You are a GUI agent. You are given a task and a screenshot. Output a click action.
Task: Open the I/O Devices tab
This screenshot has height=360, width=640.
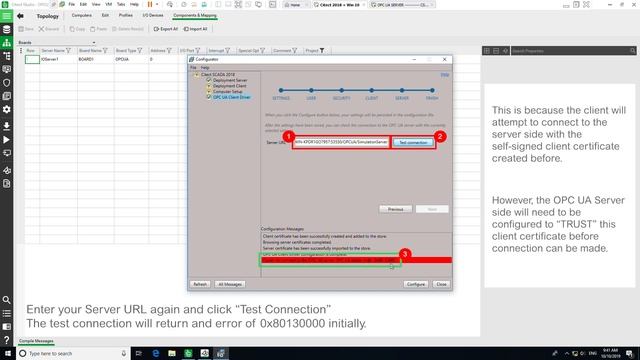(x=153, y=16)
